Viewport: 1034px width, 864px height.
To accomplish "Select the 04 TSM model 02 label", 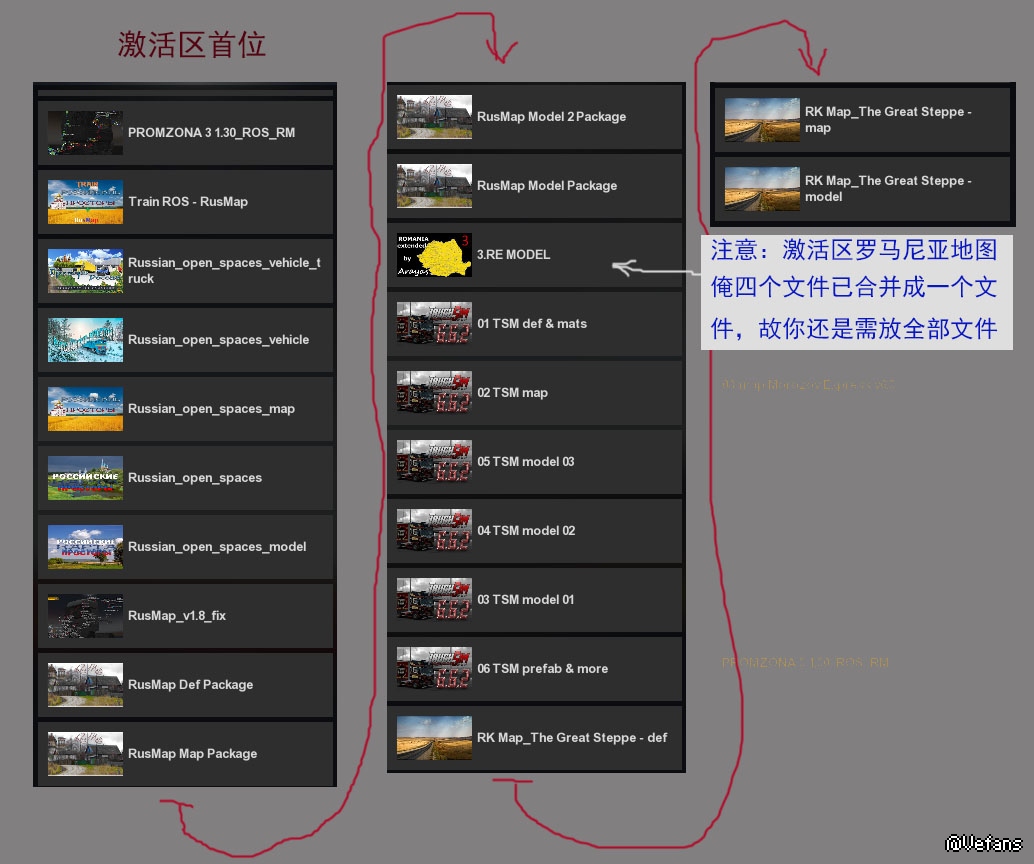I will 526,530.
